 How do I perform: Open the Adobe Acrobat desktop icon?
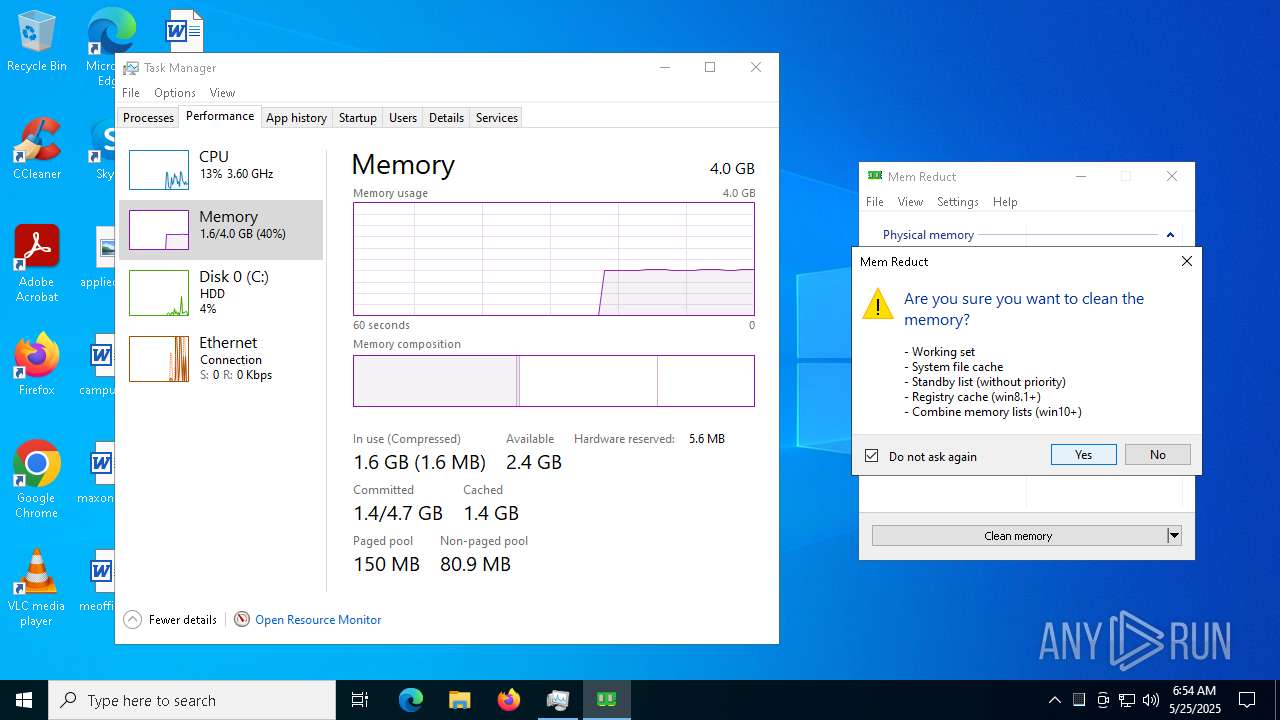pos(37,264)
